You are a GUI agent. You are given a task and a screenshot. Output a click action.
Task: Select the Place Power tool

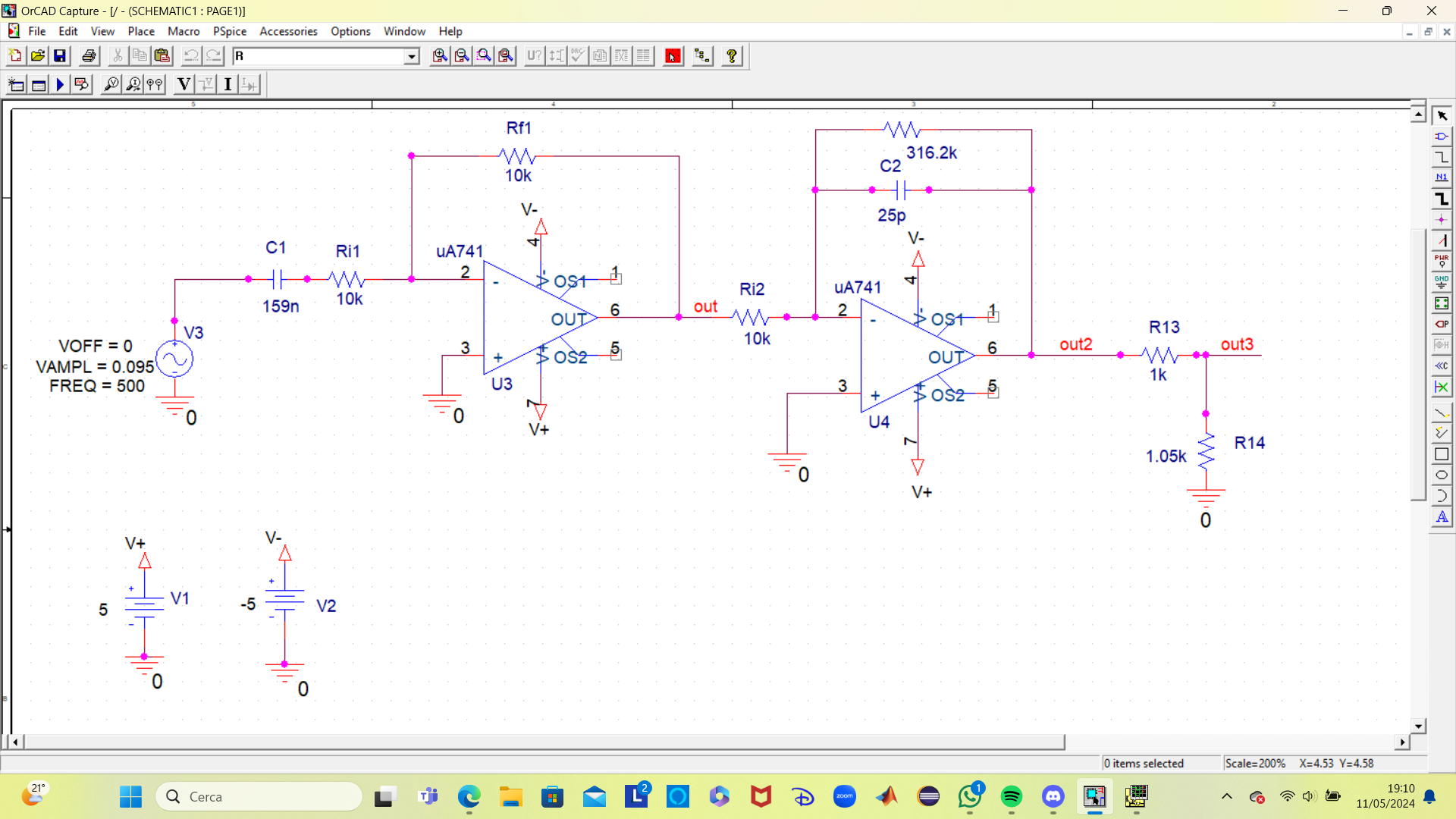[1442, 261]
